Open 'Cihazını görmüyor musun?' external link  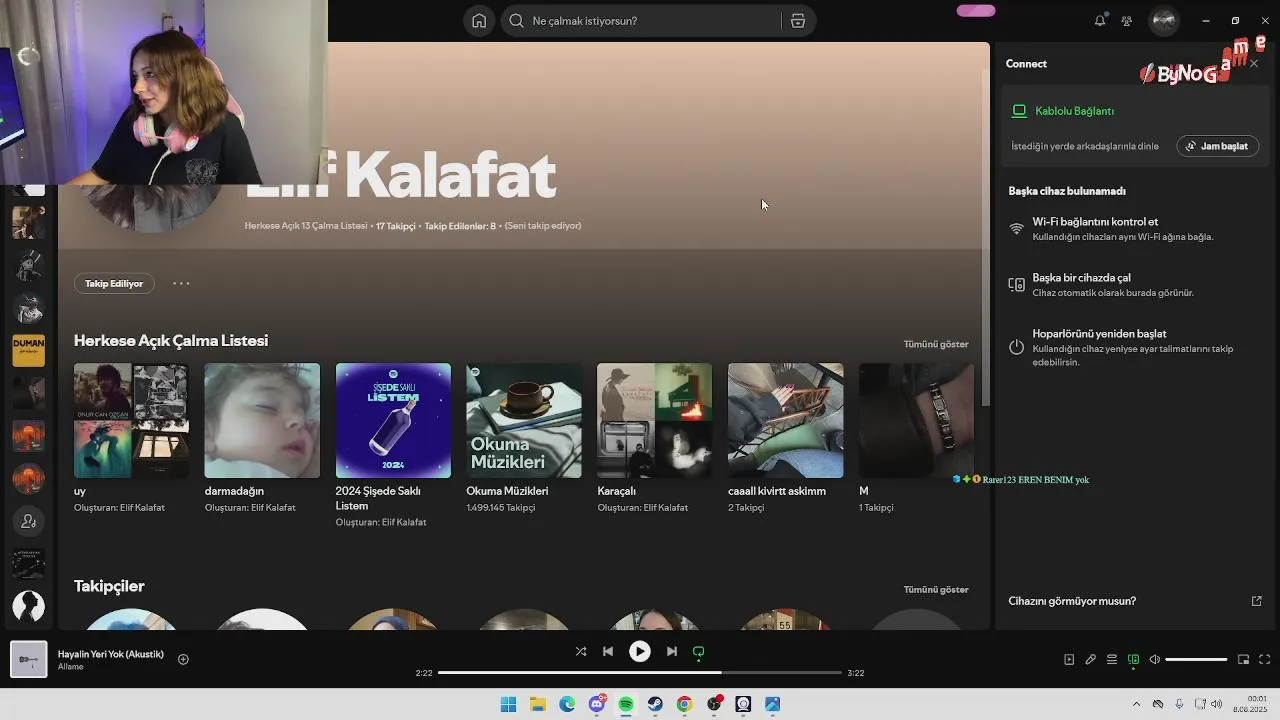tap(1256, 601)
